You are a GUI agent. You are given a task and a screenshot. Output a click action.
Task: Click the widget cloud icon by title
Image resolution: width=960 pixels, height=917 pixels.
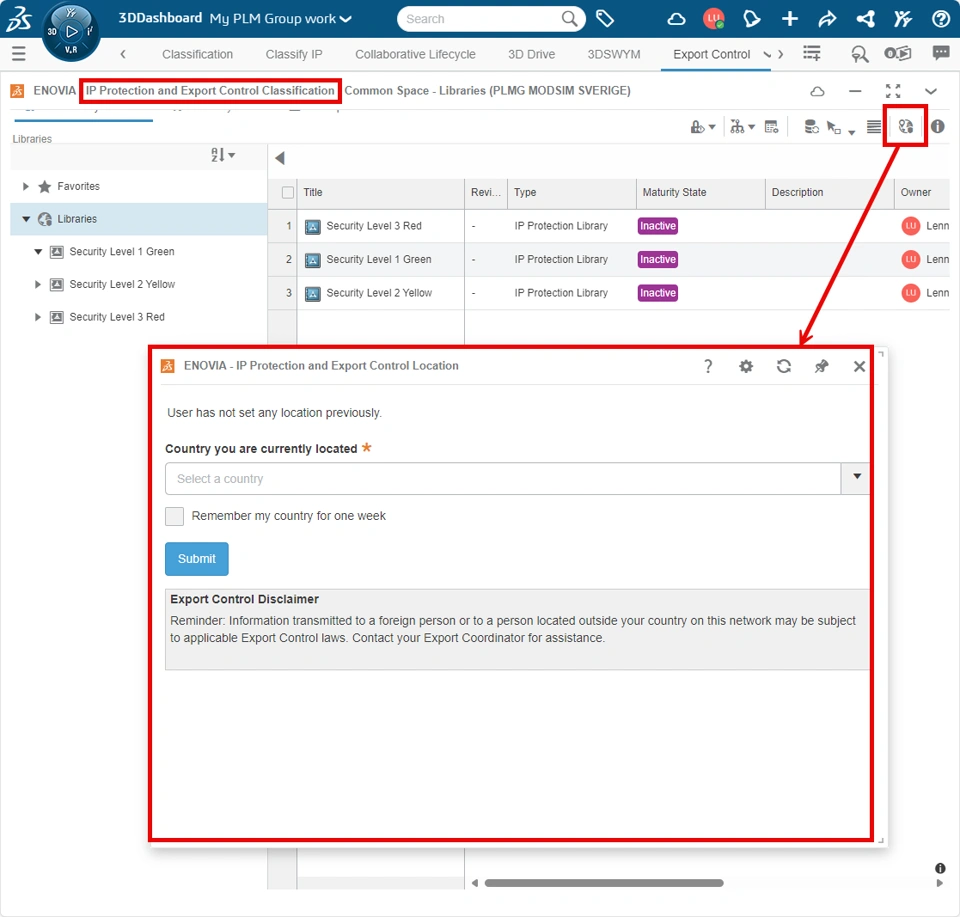click(x=817, y=91)
